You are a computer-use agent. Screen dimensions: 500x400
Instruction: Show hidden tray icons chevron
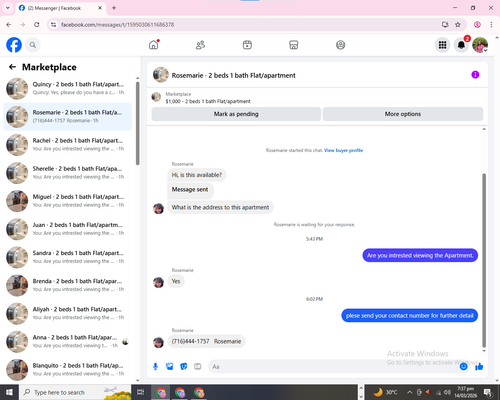pyautogui.click(x=409, y=392)
